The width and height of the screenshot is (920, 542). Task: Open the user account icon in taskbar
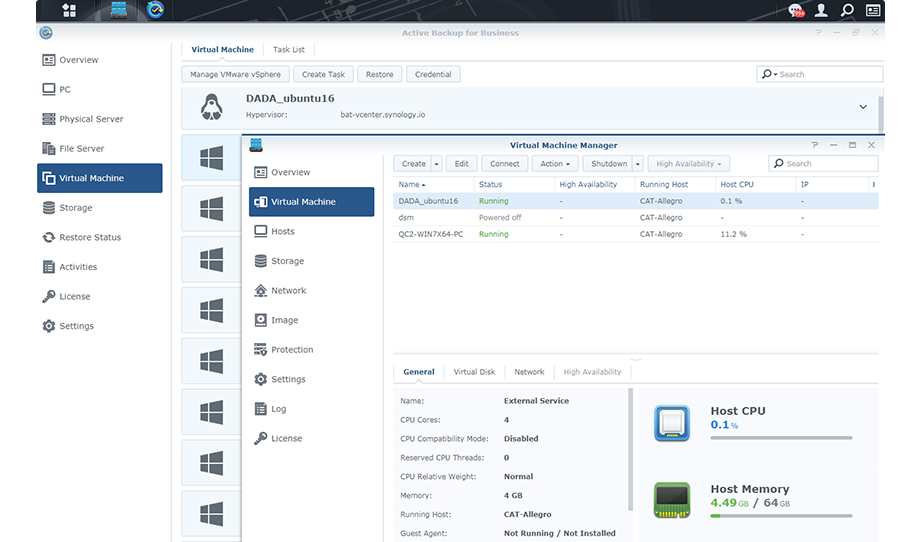822,11
